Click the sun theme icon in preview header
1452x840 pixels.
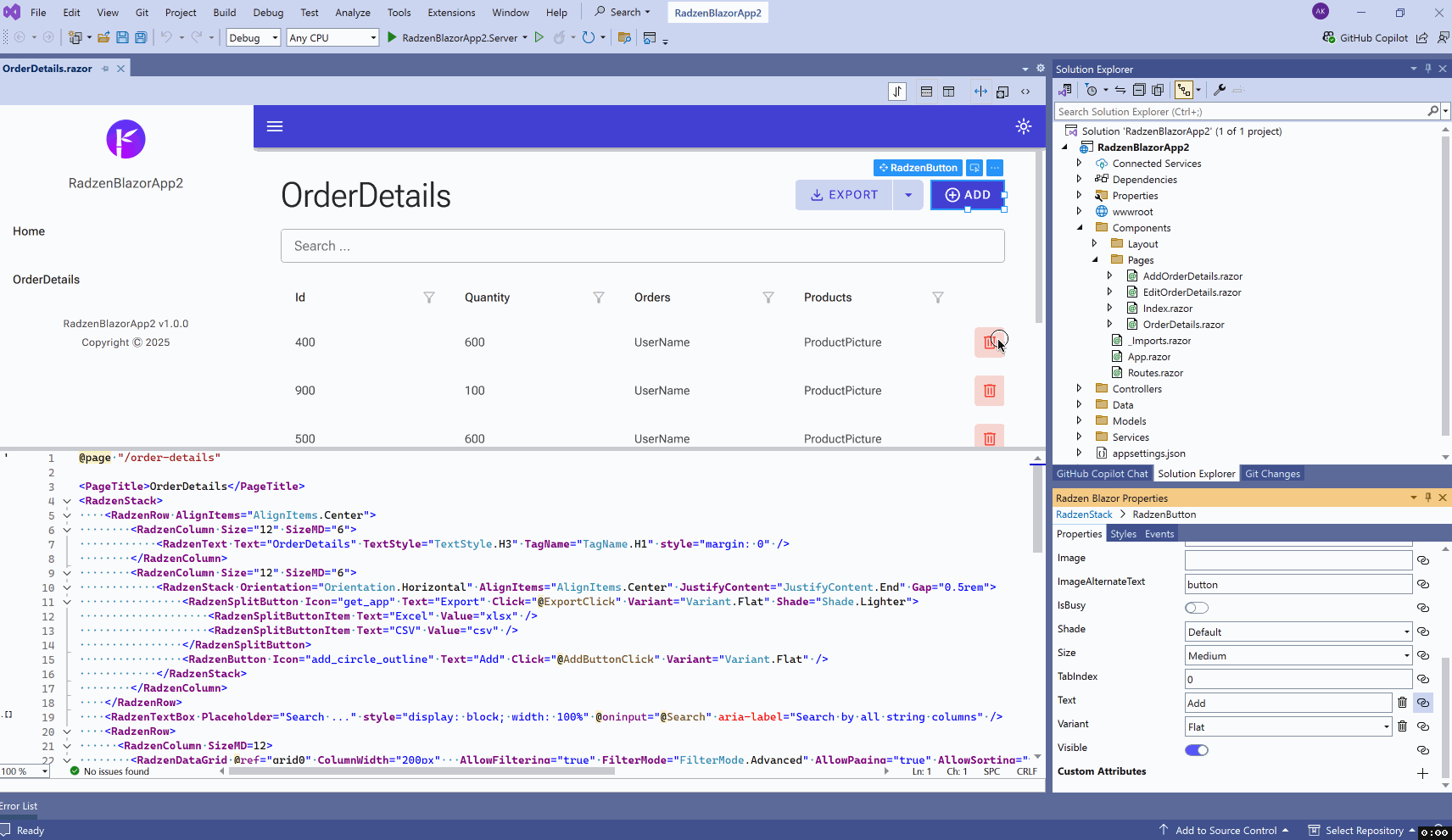1024,126
